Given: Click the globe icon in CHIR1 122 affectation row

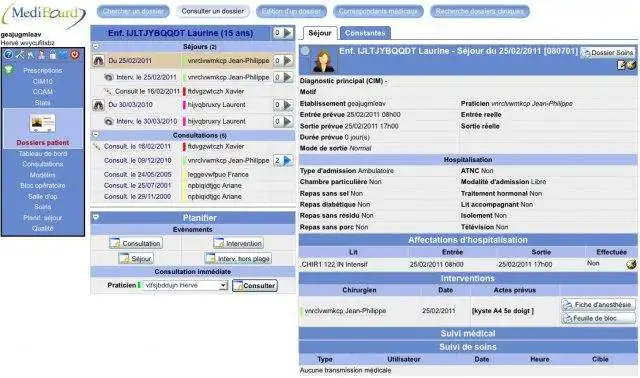Looking at the screenshot, I should click(x=631, y=265).
